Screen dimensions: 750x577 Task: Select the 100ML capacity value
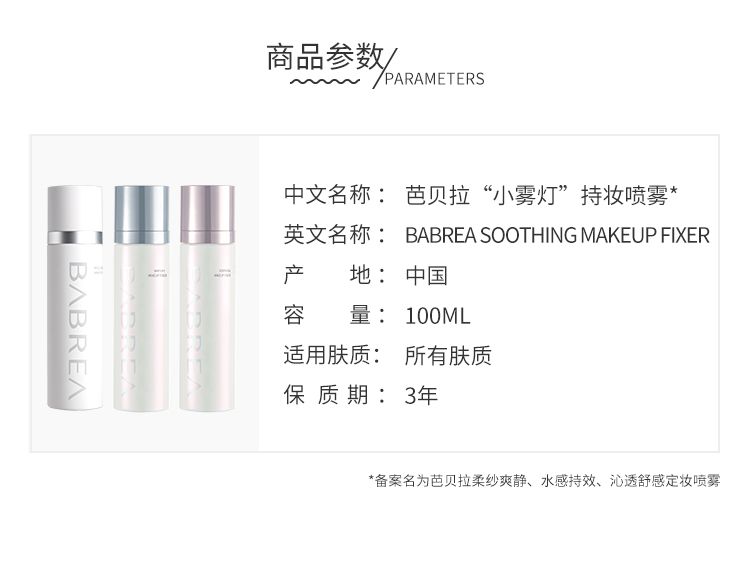pyautogui.click(x=438, y=316)
